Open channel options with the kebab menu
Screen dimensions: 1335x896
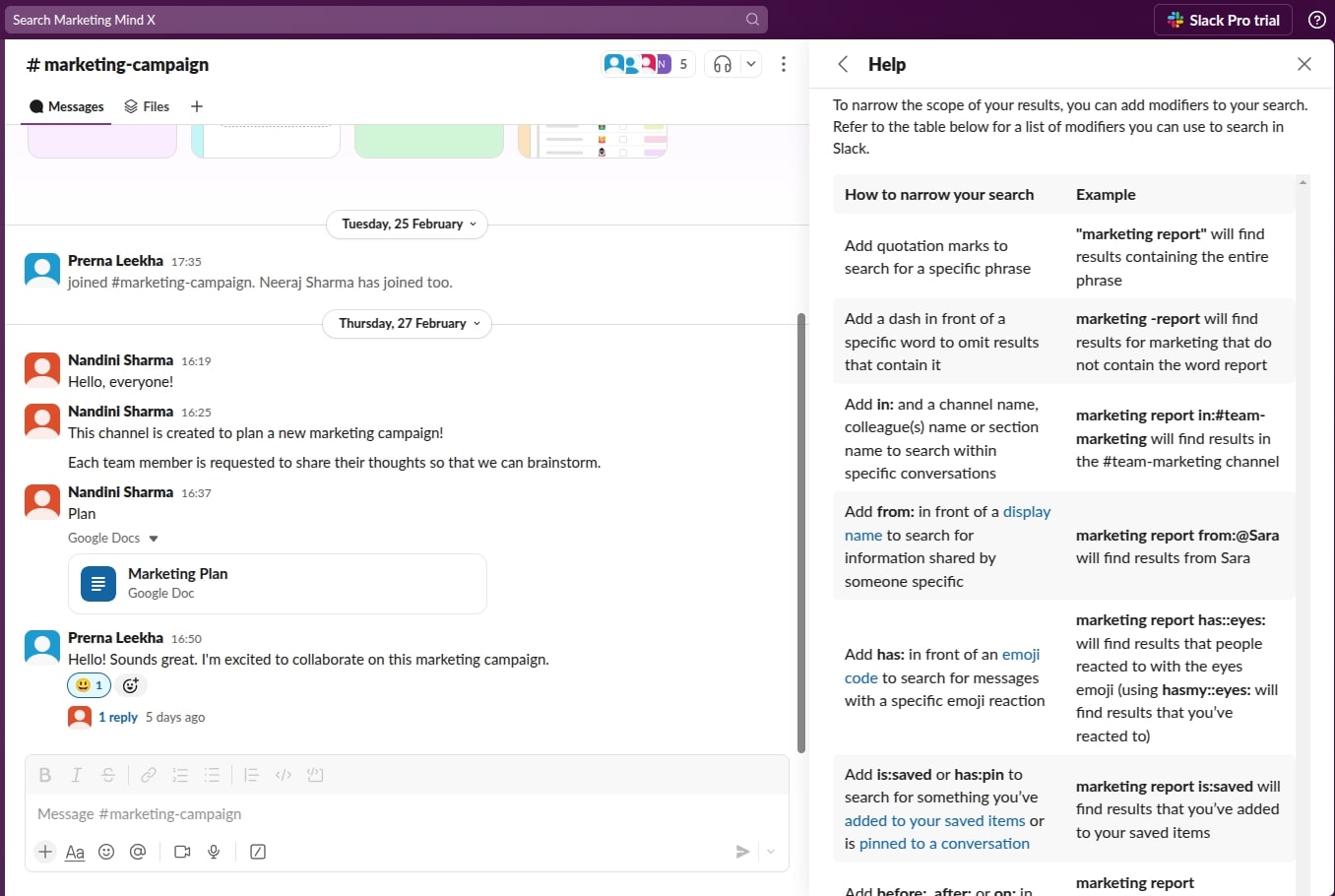tap(784, 63)
